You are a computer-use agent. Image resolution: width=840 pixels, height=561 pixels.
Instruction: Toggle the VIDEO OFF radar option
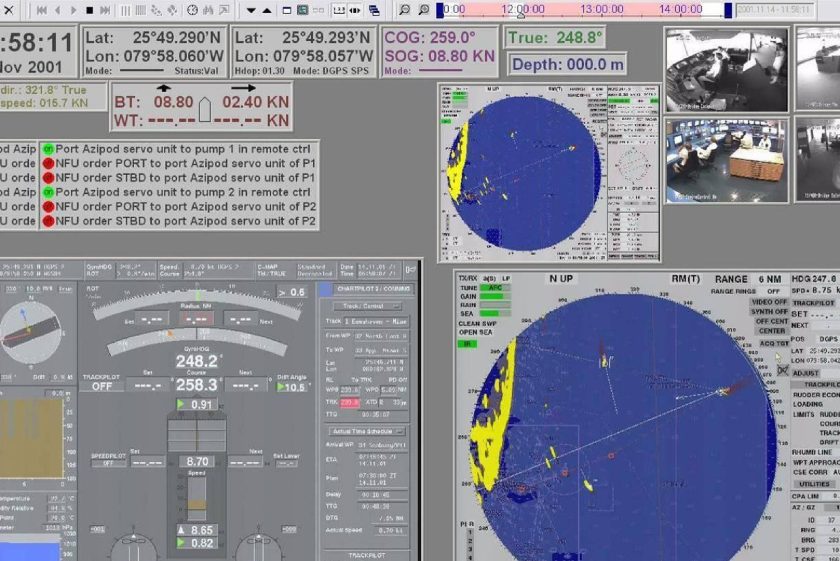pyautogui.click(x=769, y=302)
